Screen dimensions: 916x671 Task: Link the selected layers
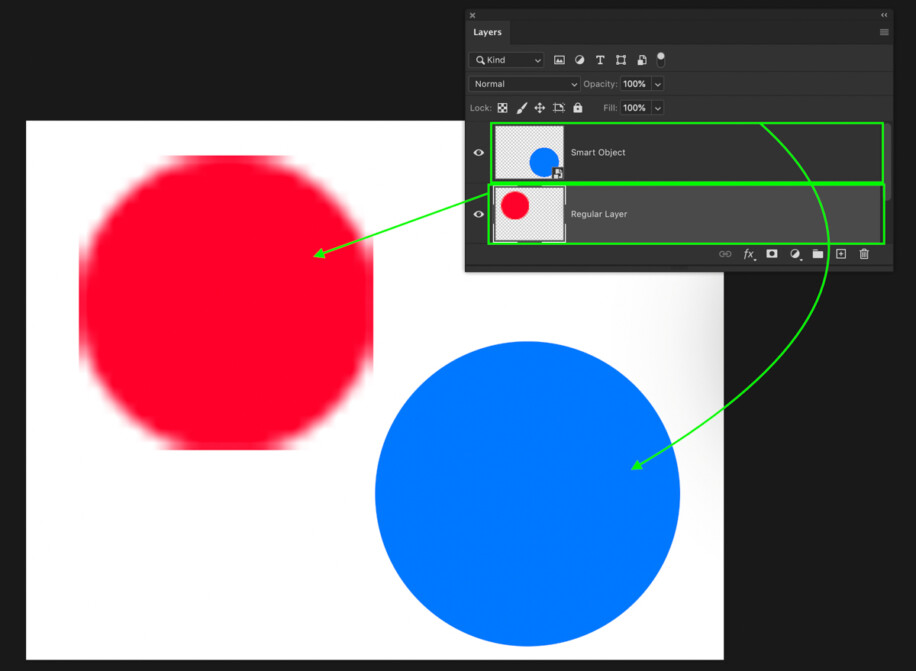tap(725, 254)
